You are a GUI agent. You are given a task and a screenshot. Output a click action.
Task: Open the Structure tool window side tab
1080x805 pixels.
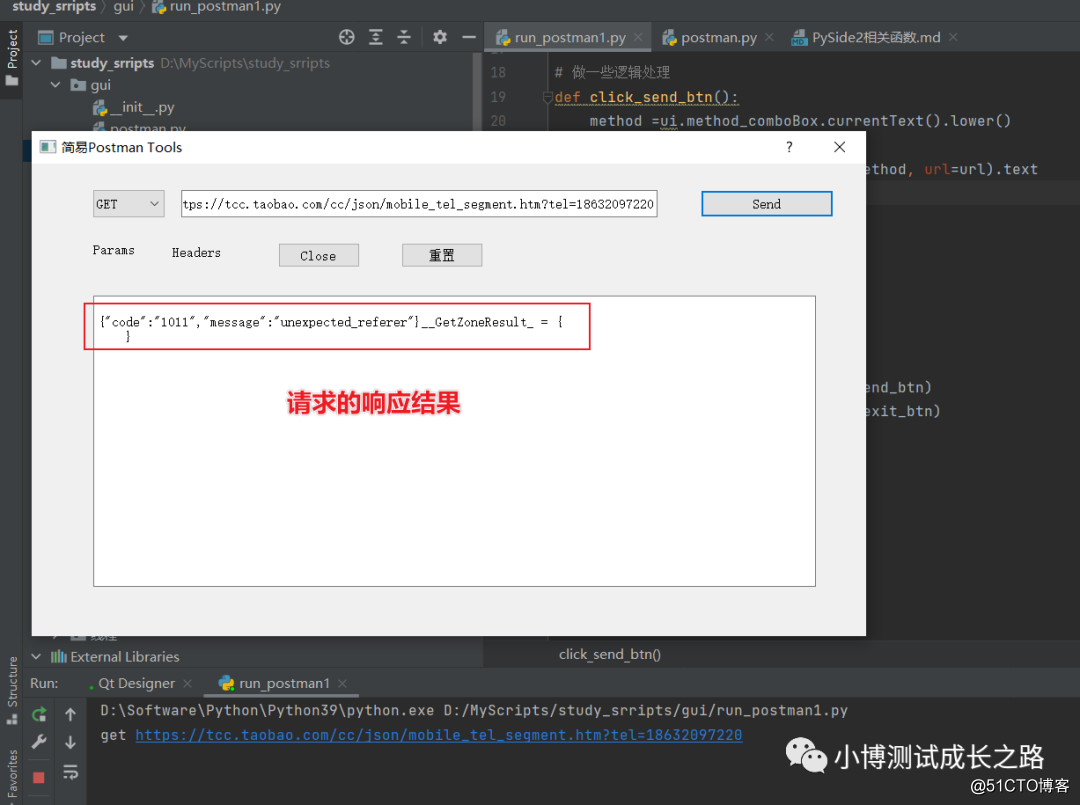click(x=12, y=689)
